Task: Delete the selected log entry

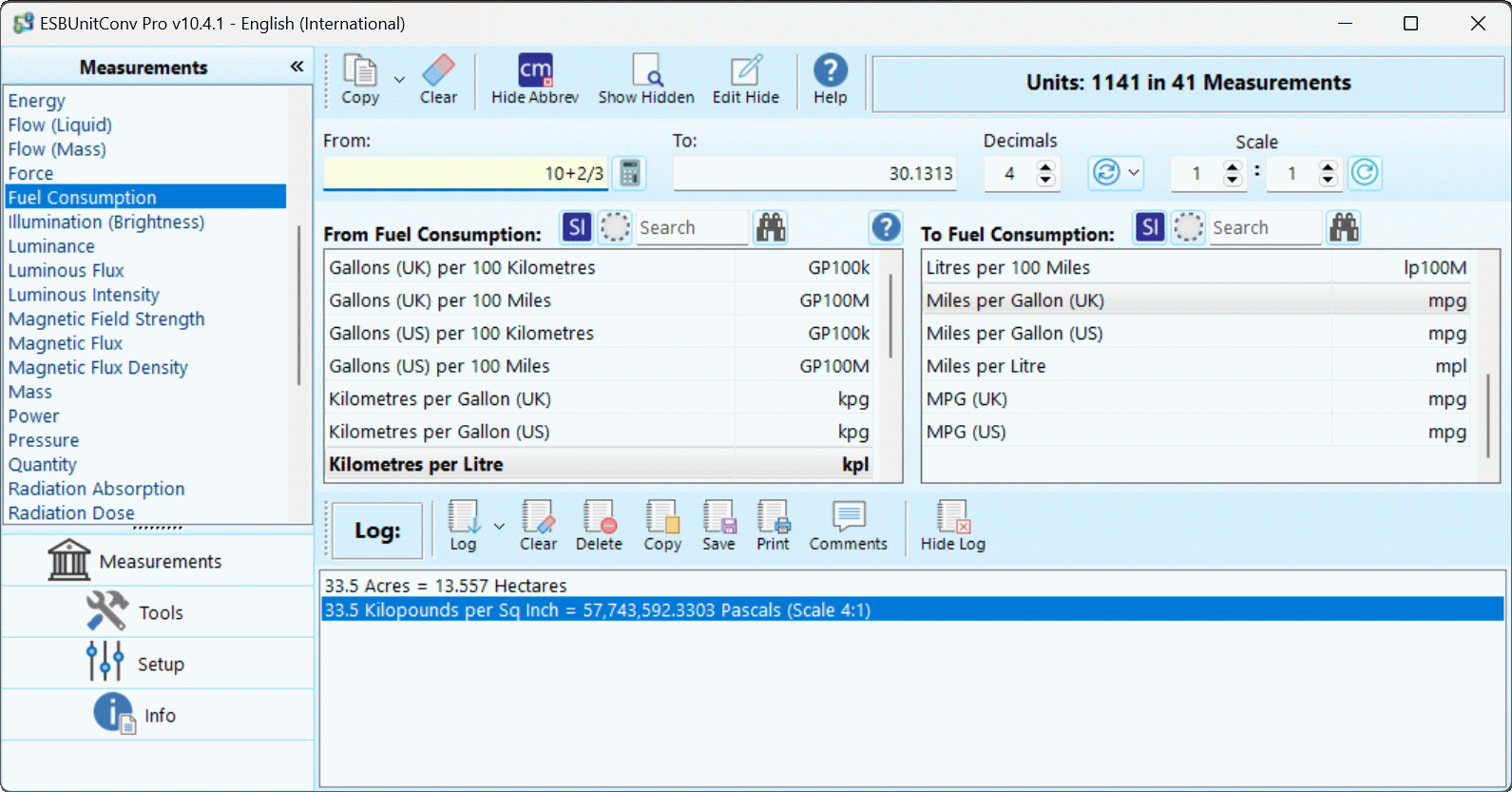Action: pos(599,527)
